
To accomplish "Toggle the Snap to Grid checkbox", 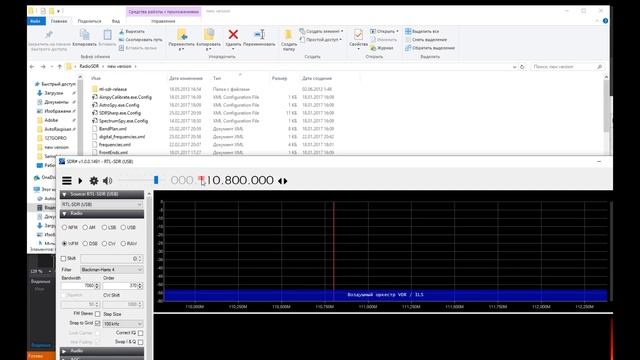I will point(98,323).
